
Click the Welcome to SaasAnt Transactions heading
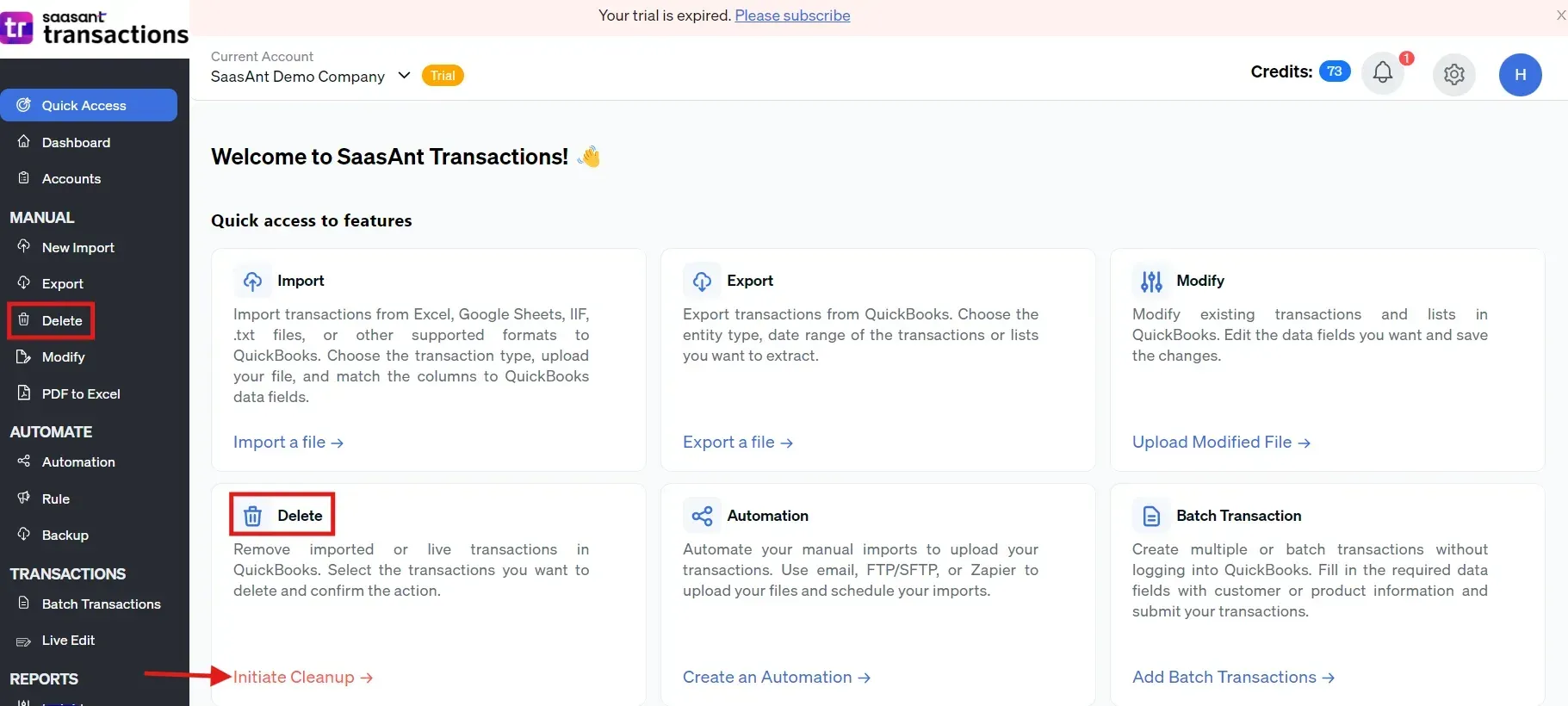[x=389, y=157]
